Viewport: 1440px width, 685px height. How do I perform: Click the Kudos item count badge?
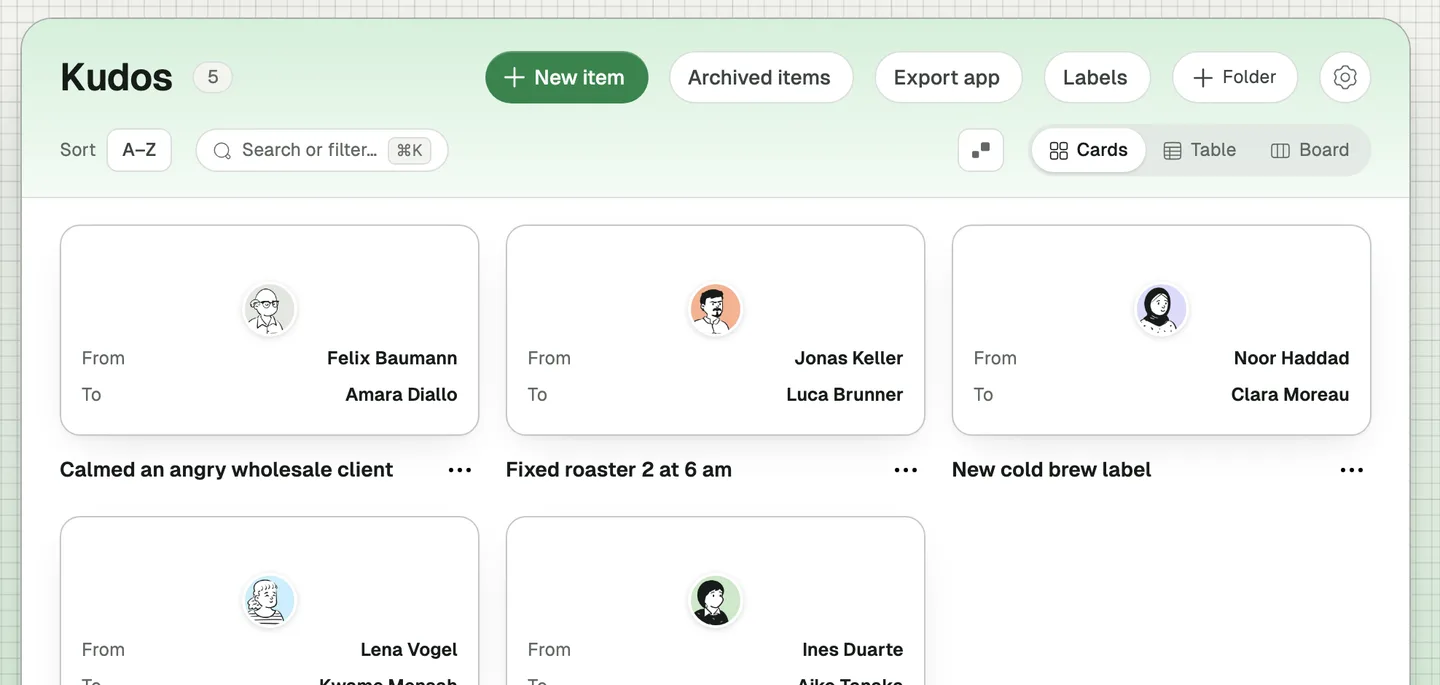(213, 77)
